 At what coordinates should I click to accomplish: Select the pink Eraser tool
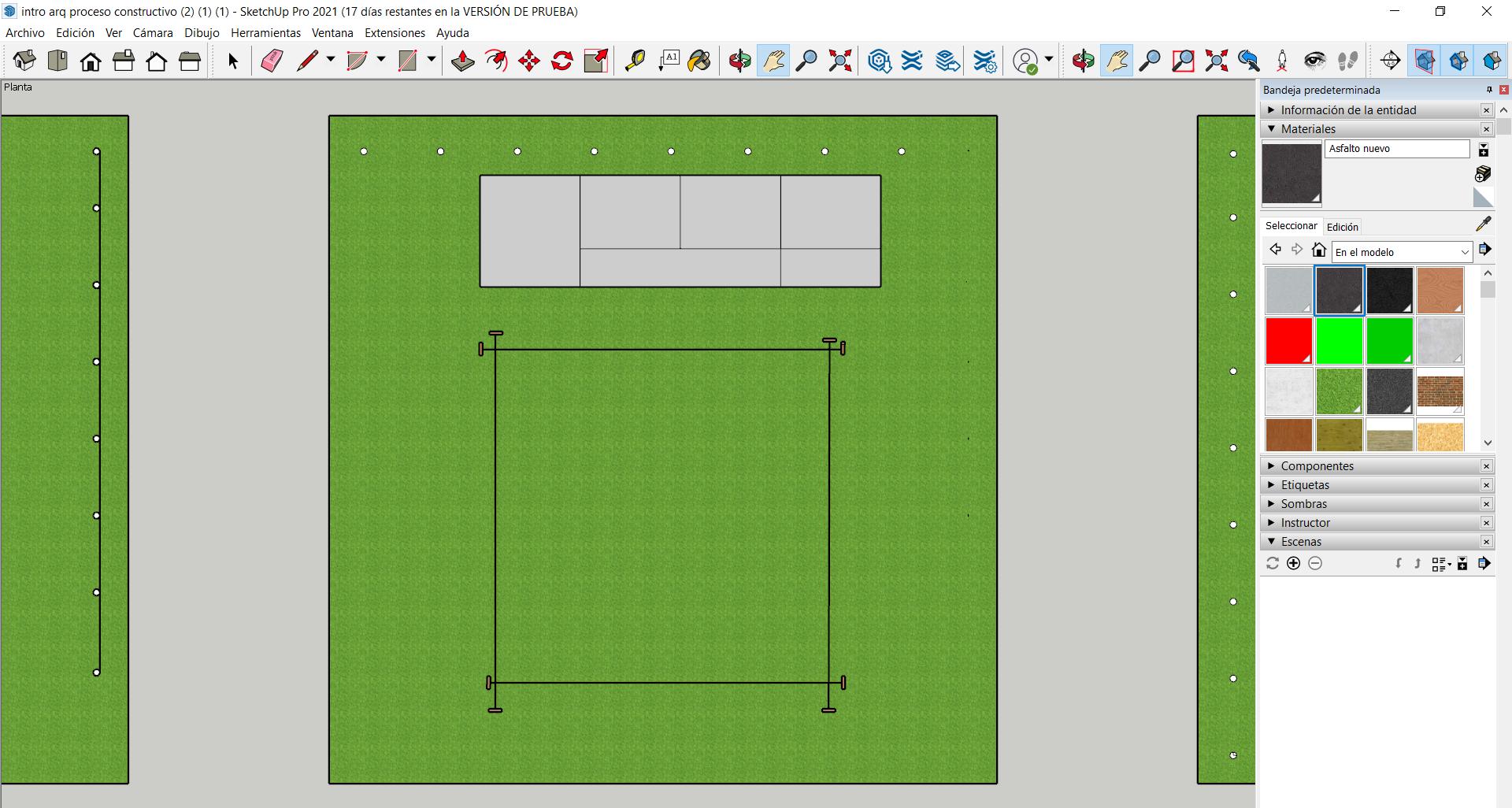(272, 61)
